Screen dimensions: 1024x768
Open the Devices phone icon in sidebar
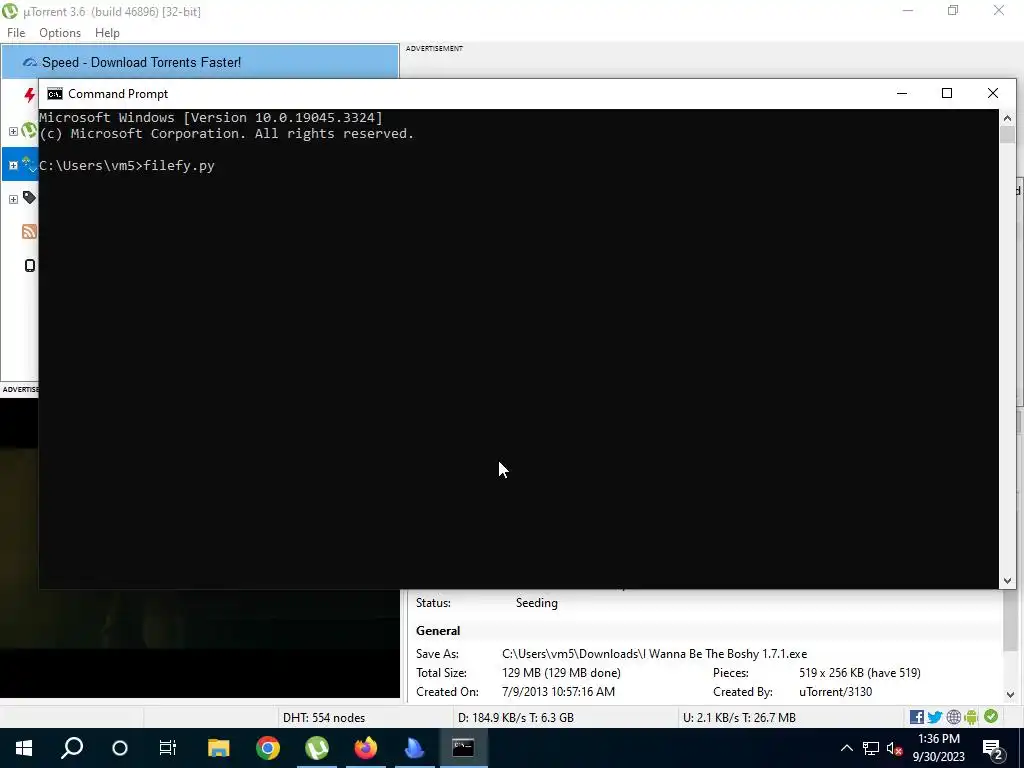(30, 265)
